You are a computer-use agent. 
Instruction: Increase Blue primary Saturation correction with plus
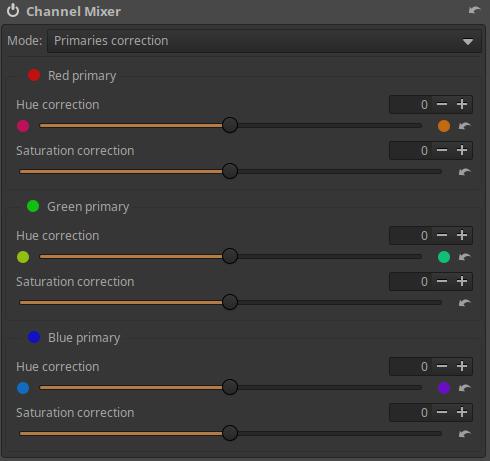click(x=462, y=412)
